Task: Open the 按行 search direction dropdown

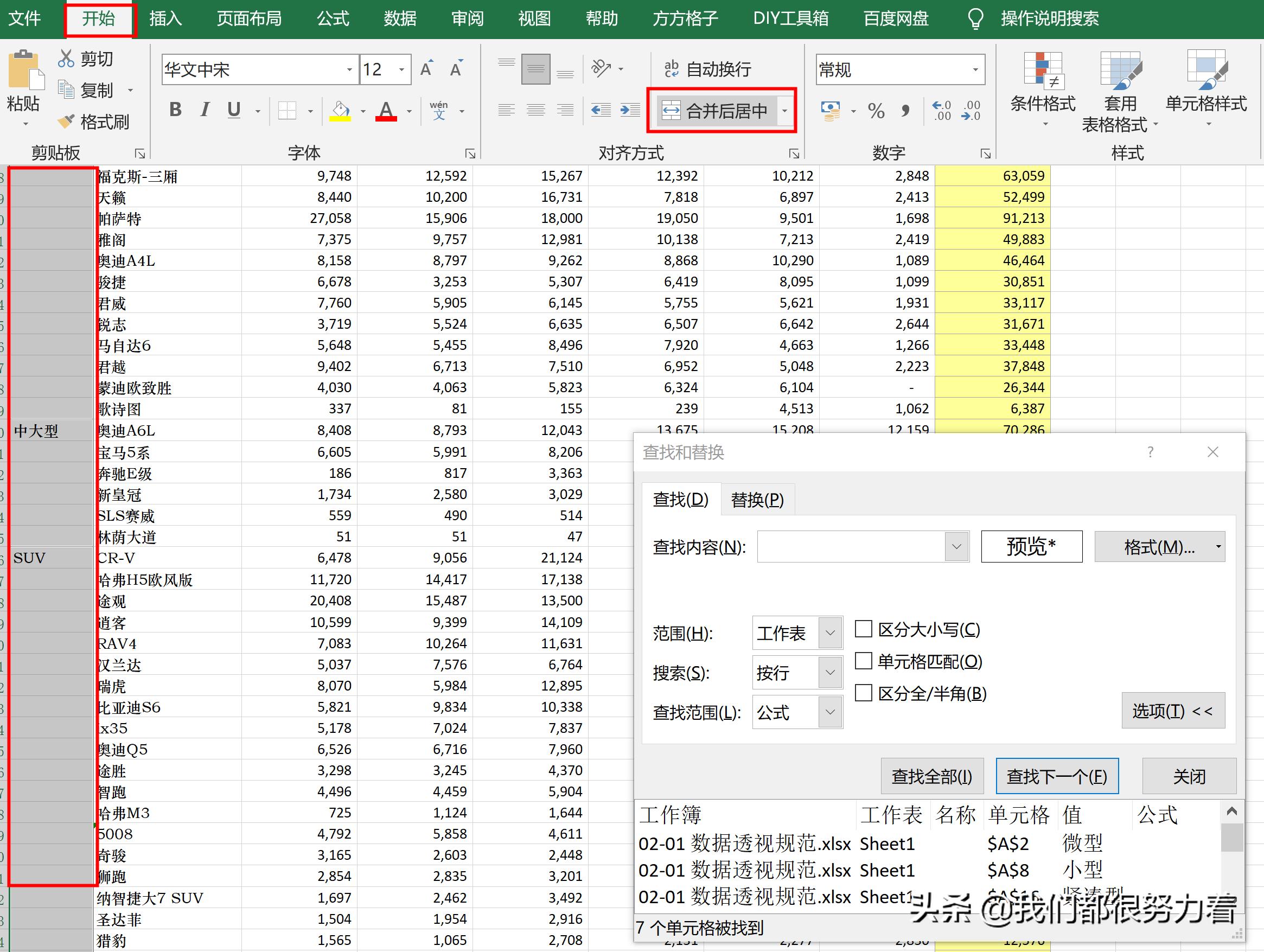Action: point(829,672)
